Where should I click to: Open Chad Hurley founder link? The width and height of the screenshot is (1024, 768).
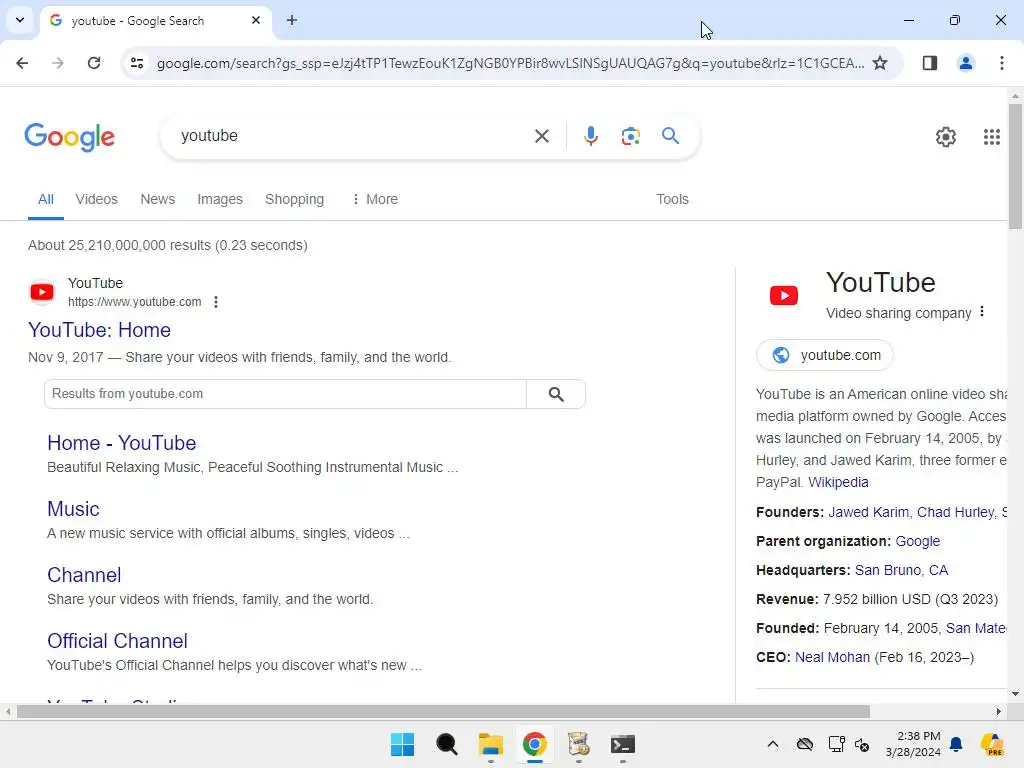[955, 512]
